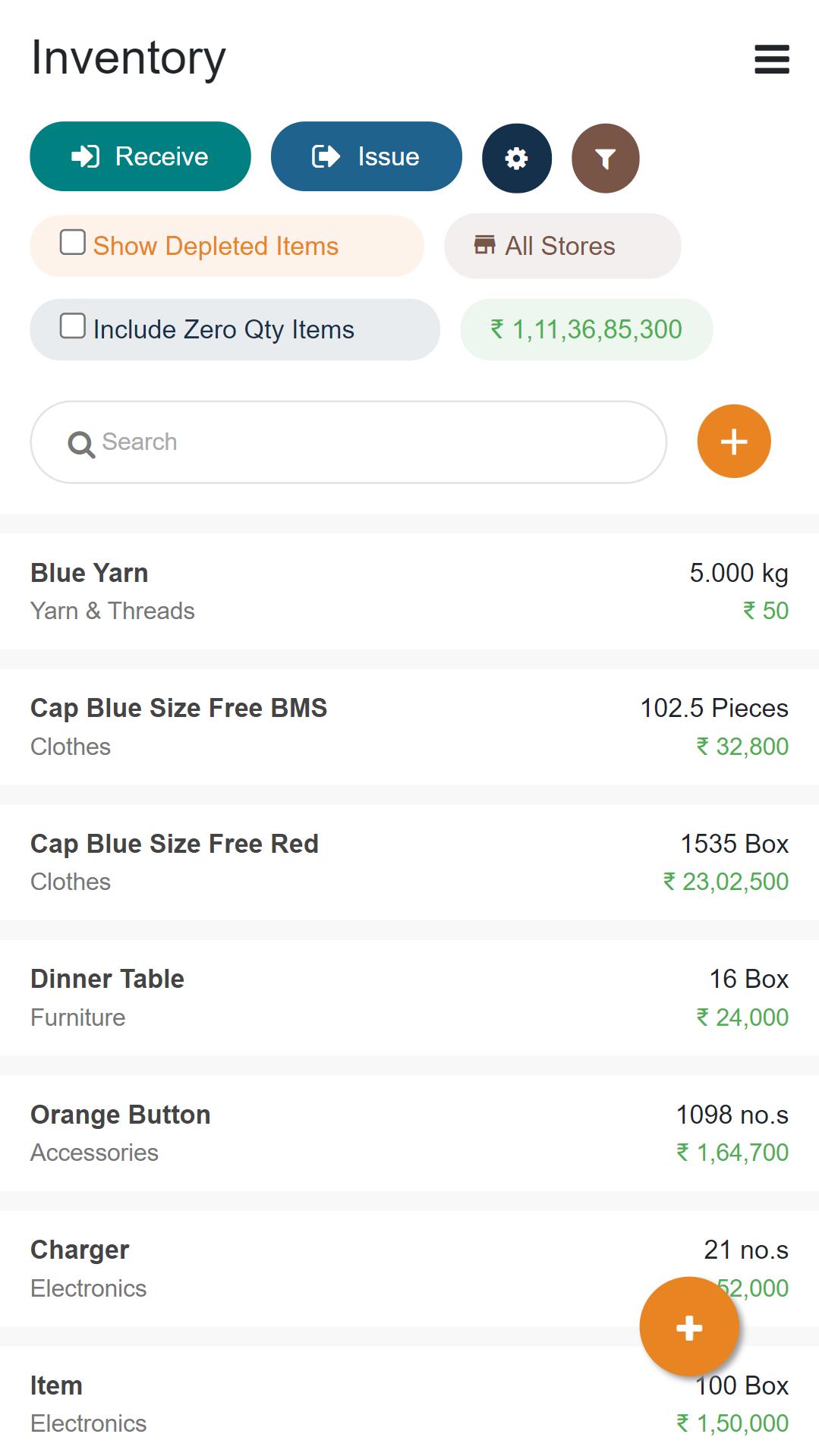Click the Receive button
Viewport: 819px width, 1456px height.
click(x=140, y=156)
